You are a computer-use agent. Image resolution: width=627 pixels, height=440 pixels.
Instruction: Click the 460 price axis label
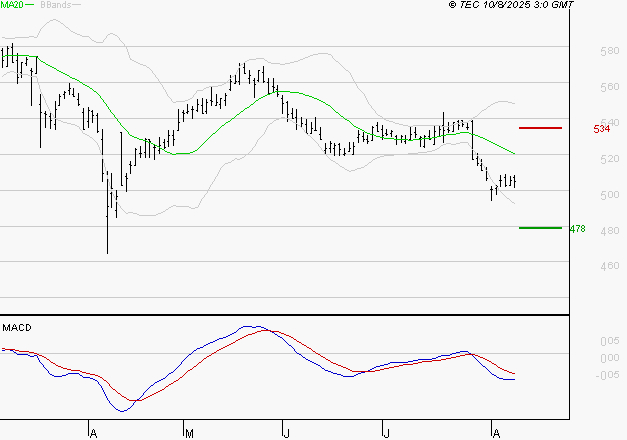coord(610,266)
